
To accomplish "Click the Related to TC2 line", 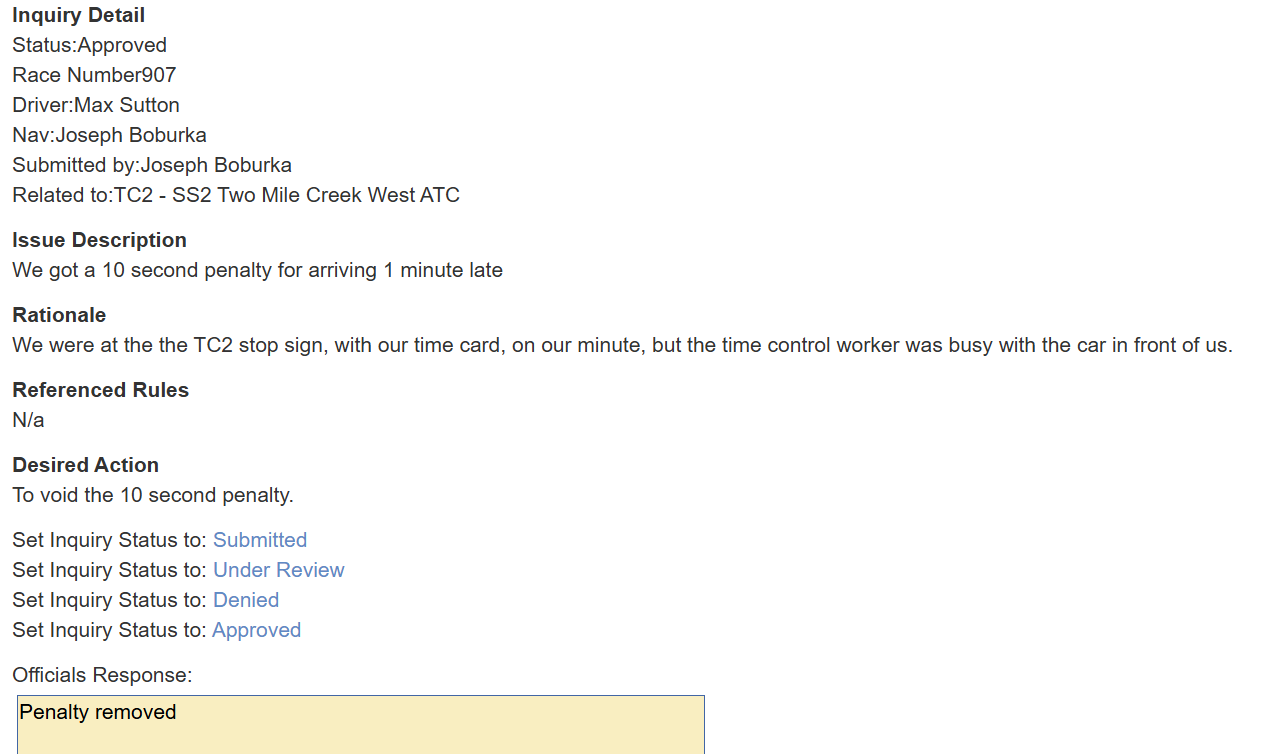I will [236, 195].
